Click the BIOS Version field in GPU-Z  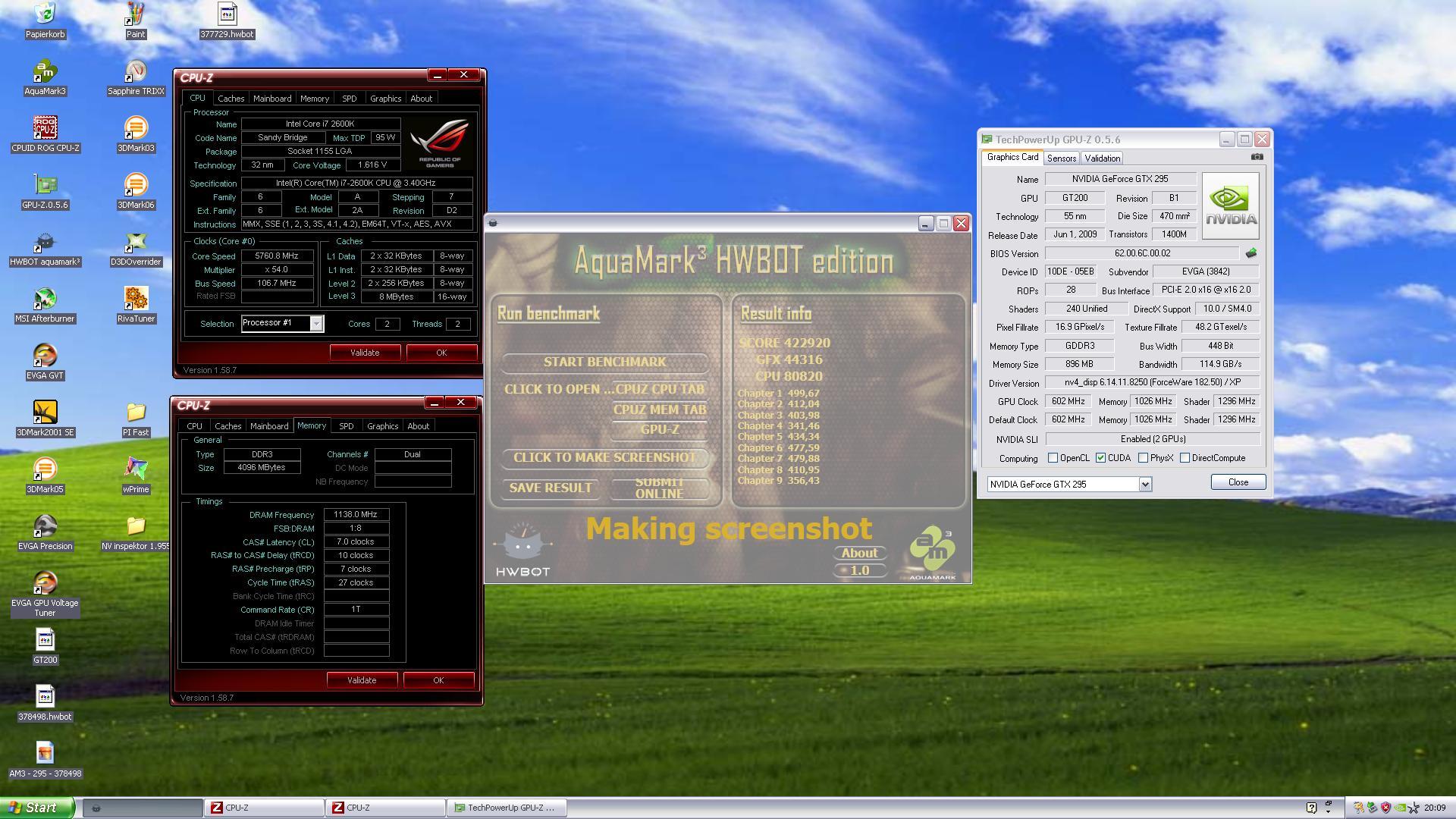click(1142, 253)
